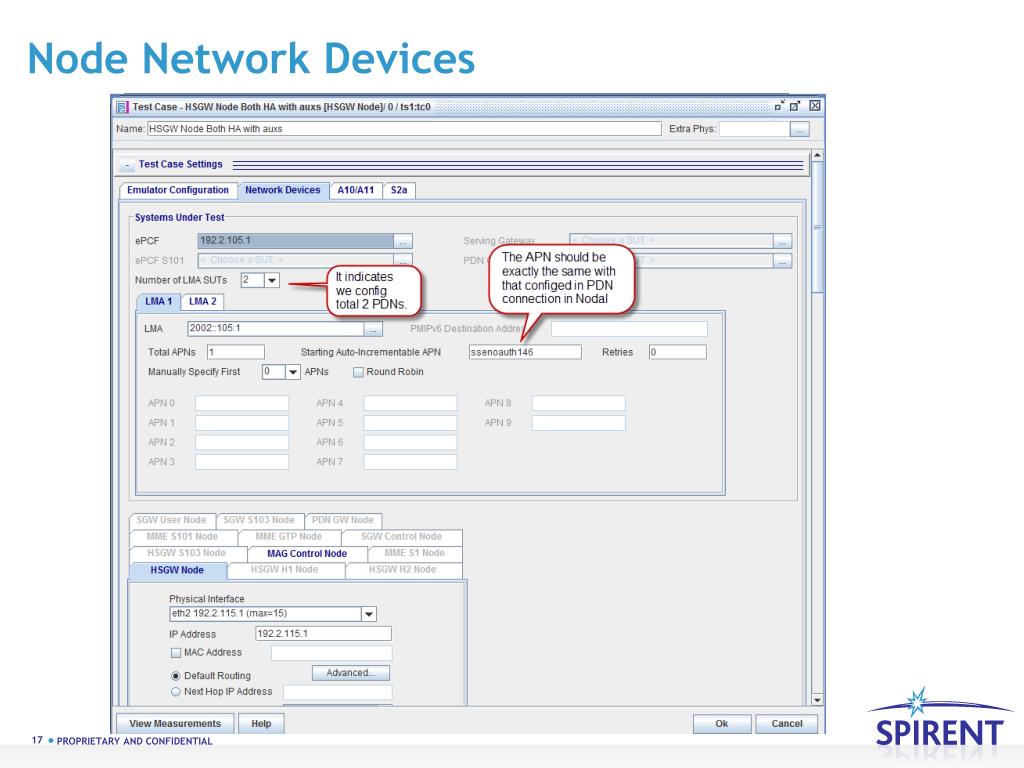This screenshot has height=768, width=1024.
Task: Switch to the A10/A11 tab
Action: tap(356, 190)
